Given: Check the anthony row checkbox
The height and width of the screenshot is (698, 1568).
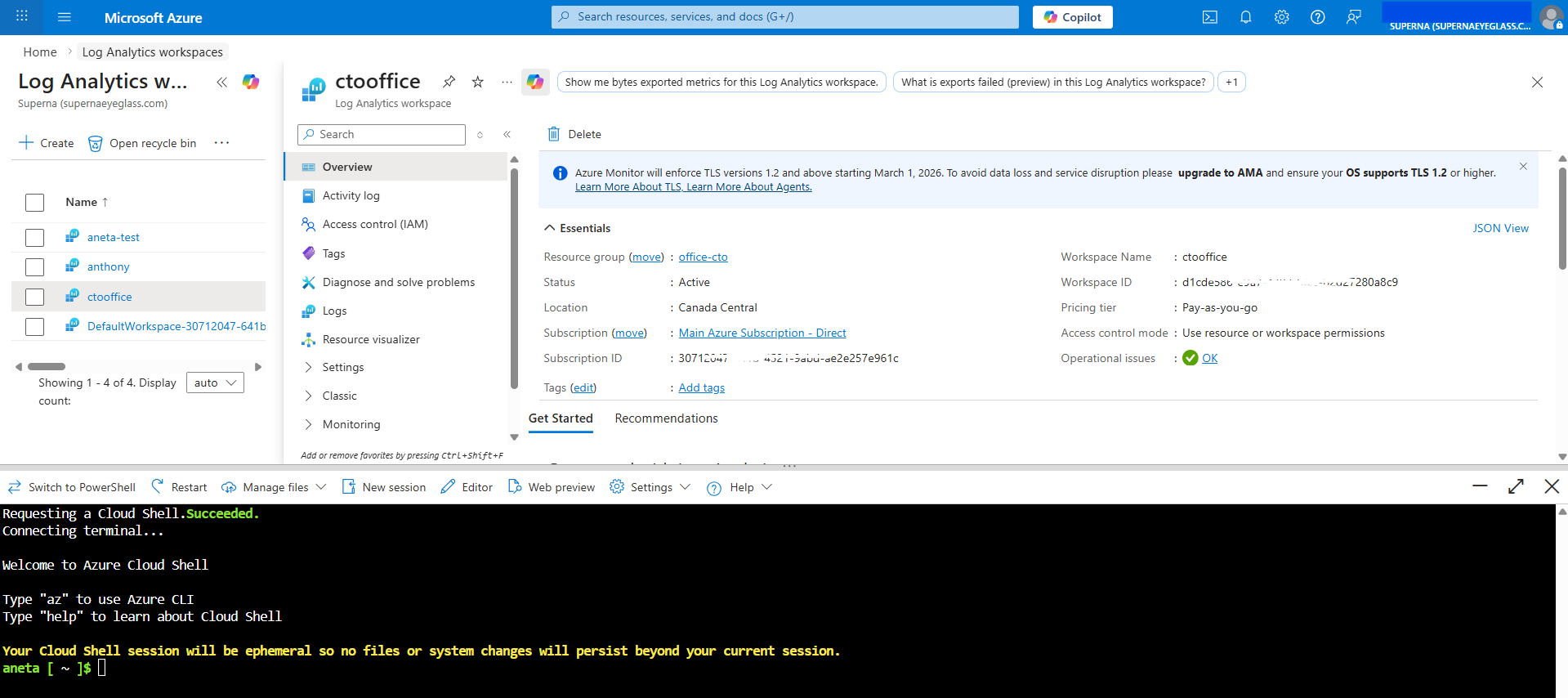Looking at the screenshot, I should (34, 267).
